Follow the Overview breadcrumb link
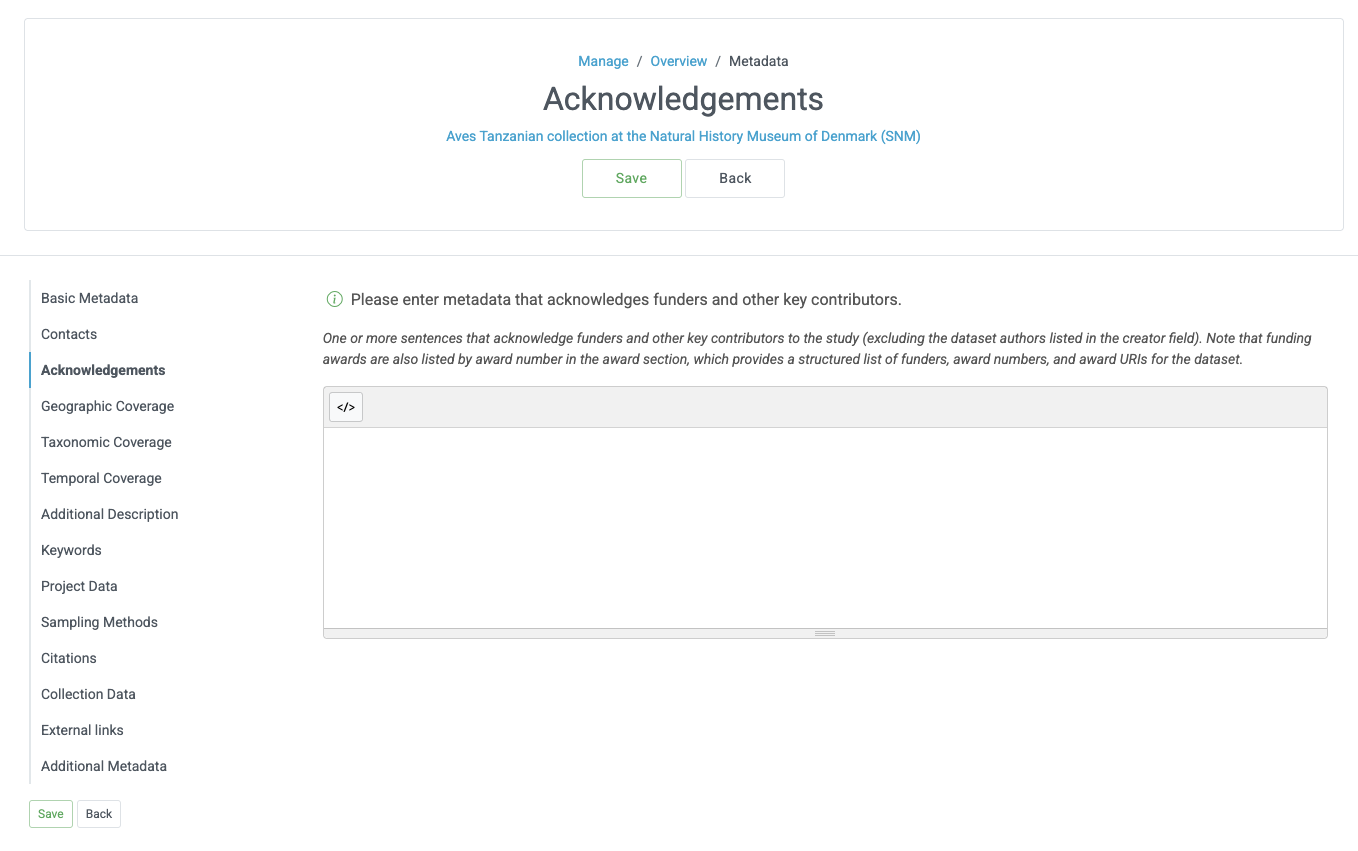Image resolution: width=1358 pixels, height=851 pixels. [679, 61]
